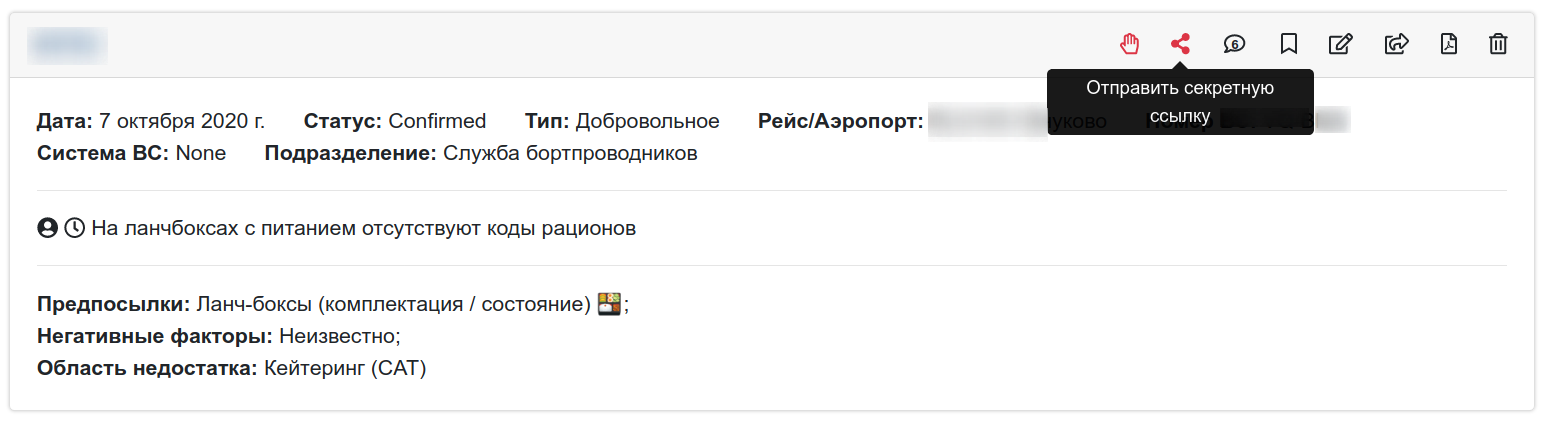The image size is (1550, 424).
Task: Click the "Добровольное" type value
Action: click(647, 121)
